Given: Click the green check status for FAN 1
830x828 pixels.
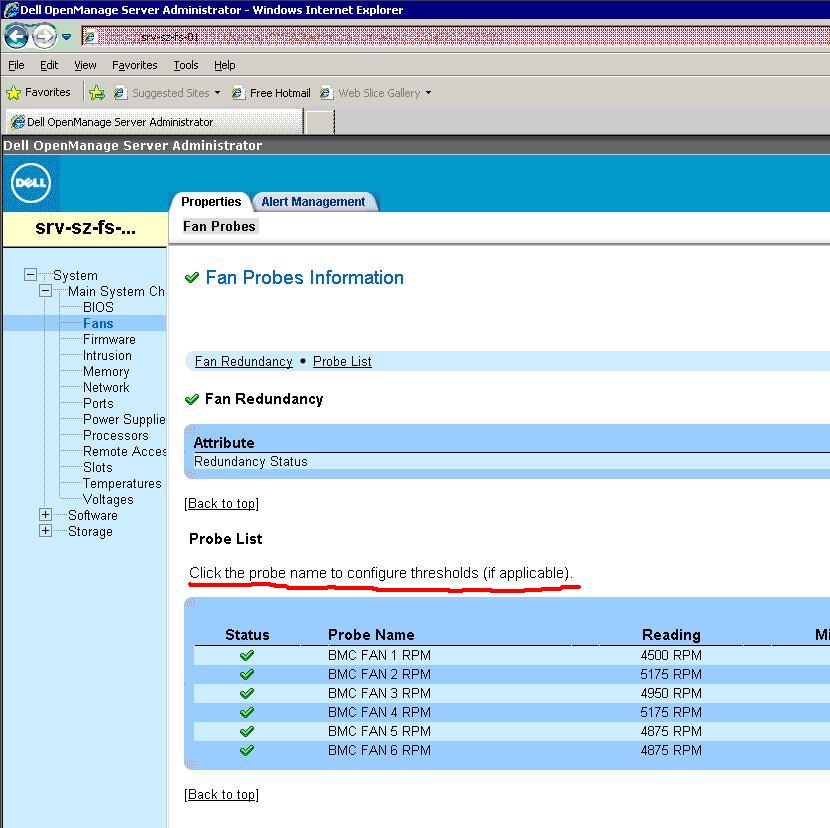Looking at the screenshot, I should (247, 655).
